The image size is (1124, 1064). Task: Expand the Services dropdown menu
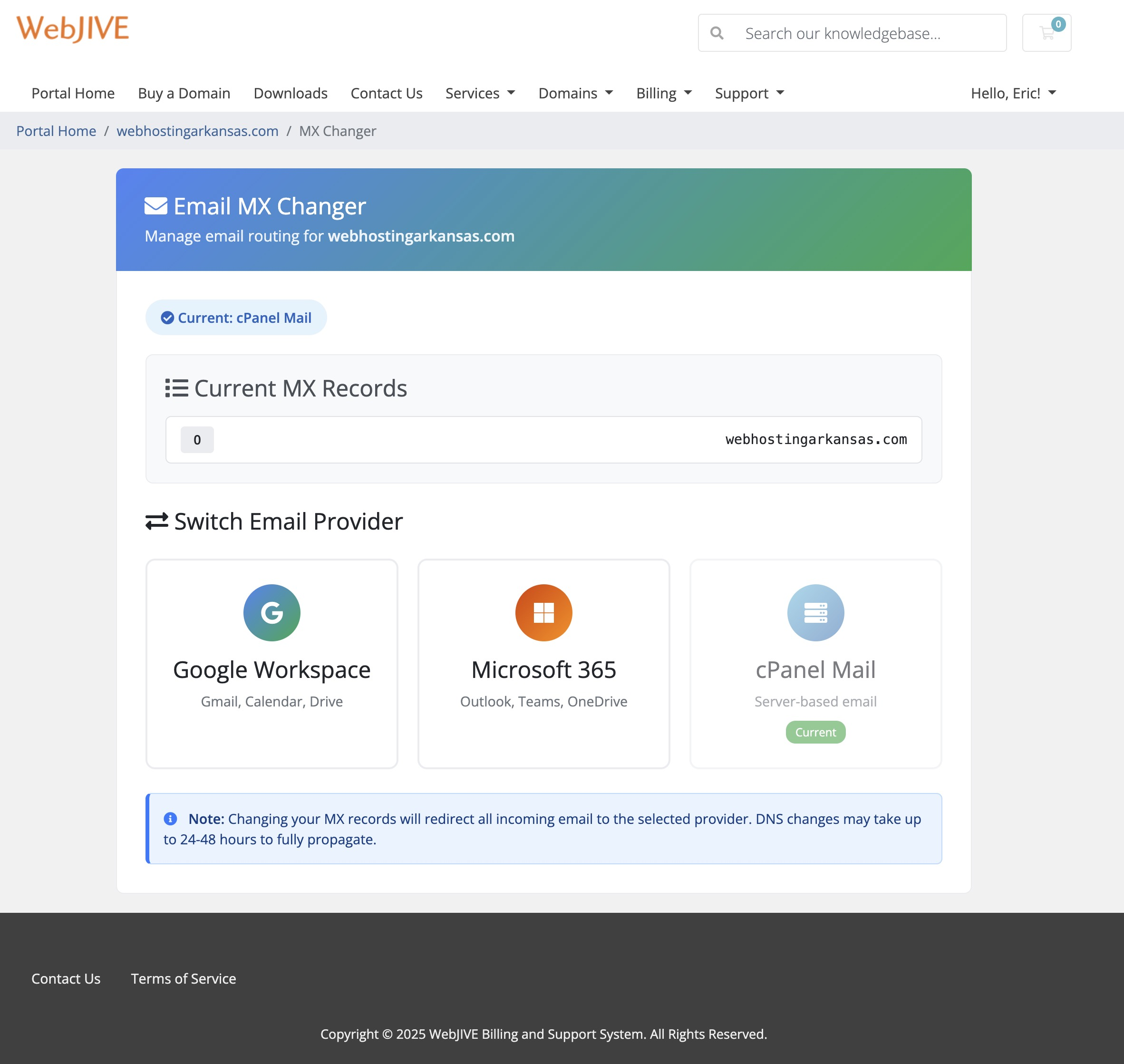click(480, 93)
